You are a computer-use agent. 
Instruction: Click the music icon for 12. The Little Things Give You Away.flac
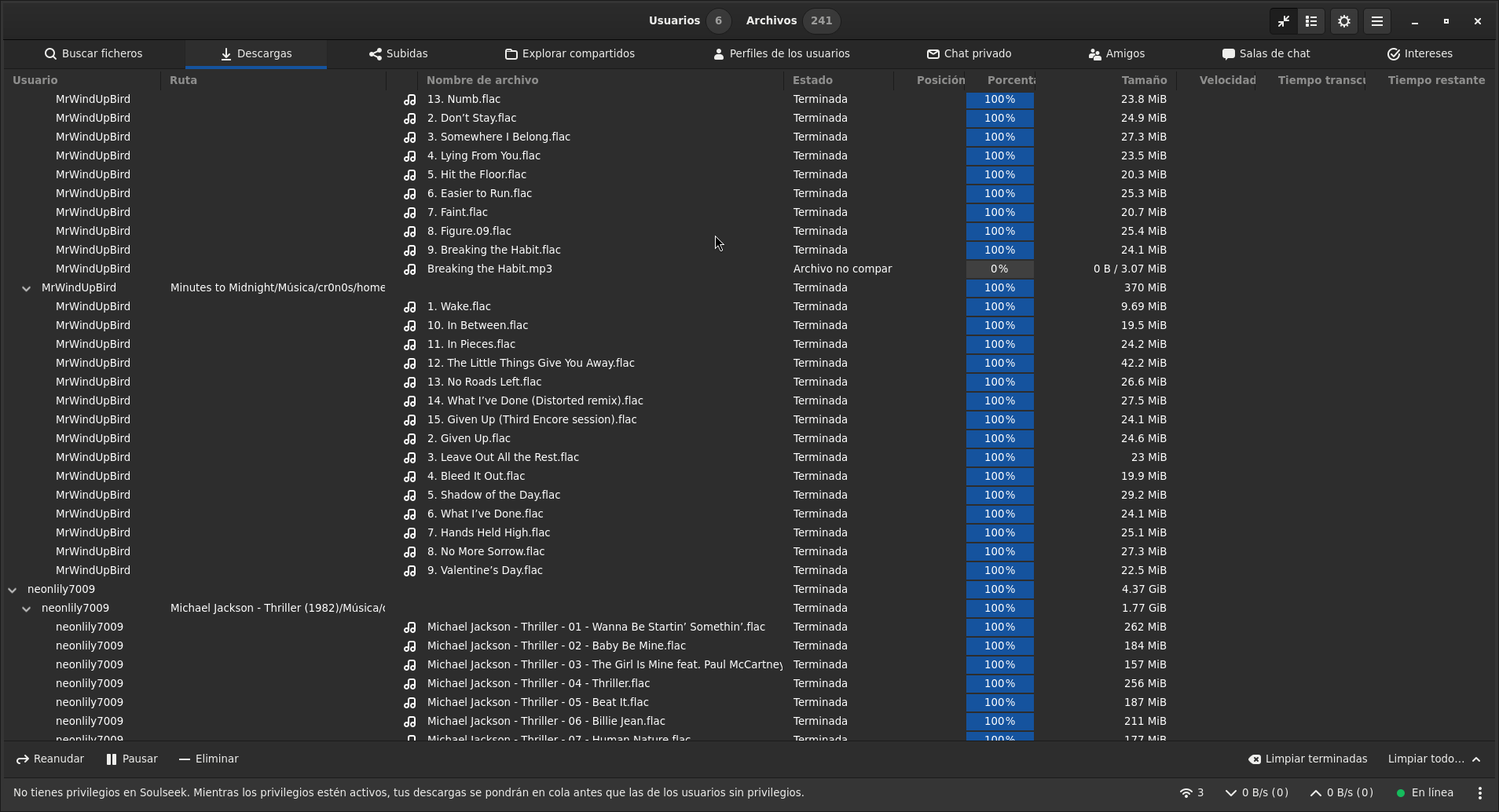[410, 364]
